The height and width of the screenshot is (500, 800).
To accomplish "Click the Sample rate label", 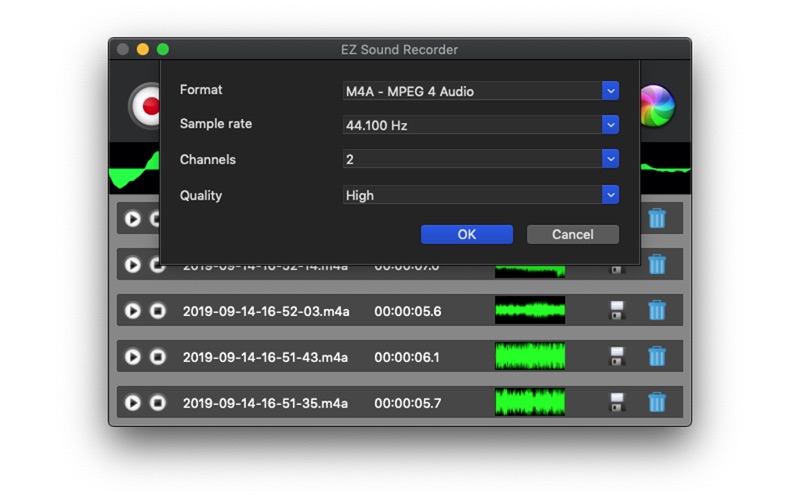I will tap(216, 124).
